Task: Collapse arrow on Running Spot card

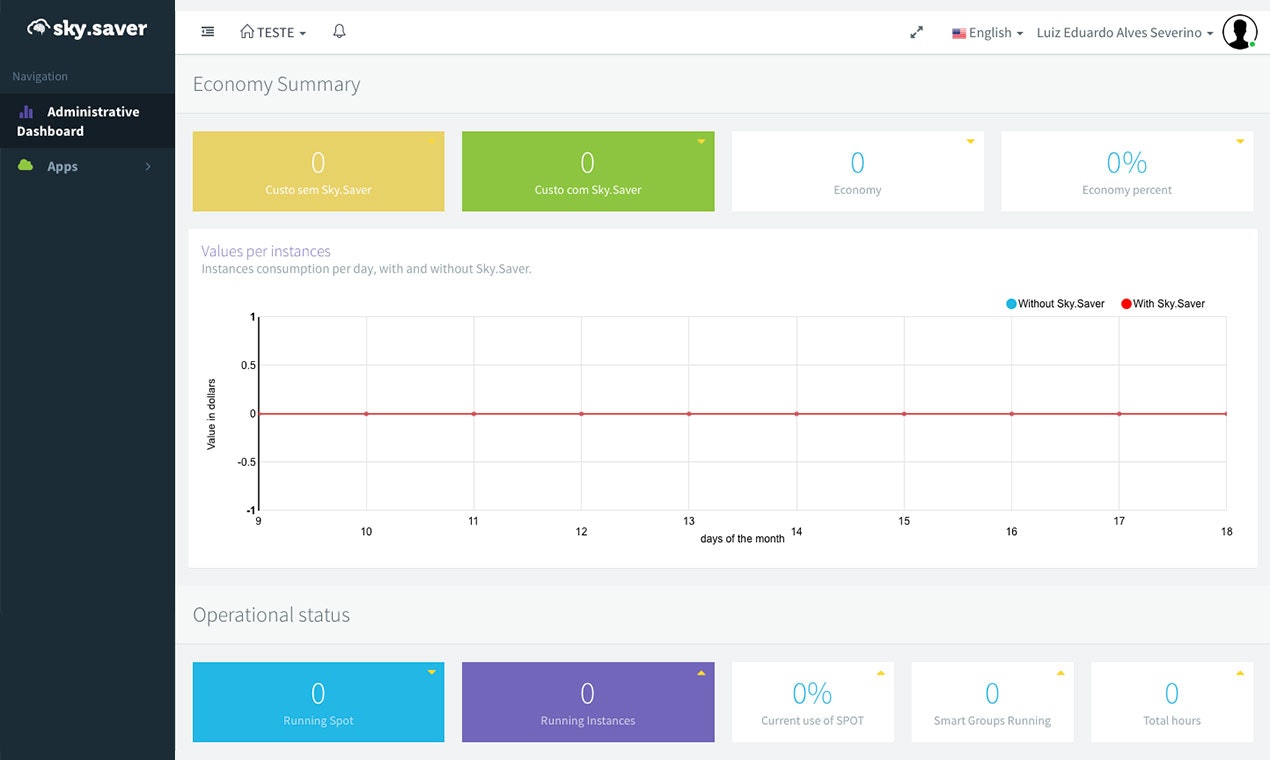Action: point(431,673)
